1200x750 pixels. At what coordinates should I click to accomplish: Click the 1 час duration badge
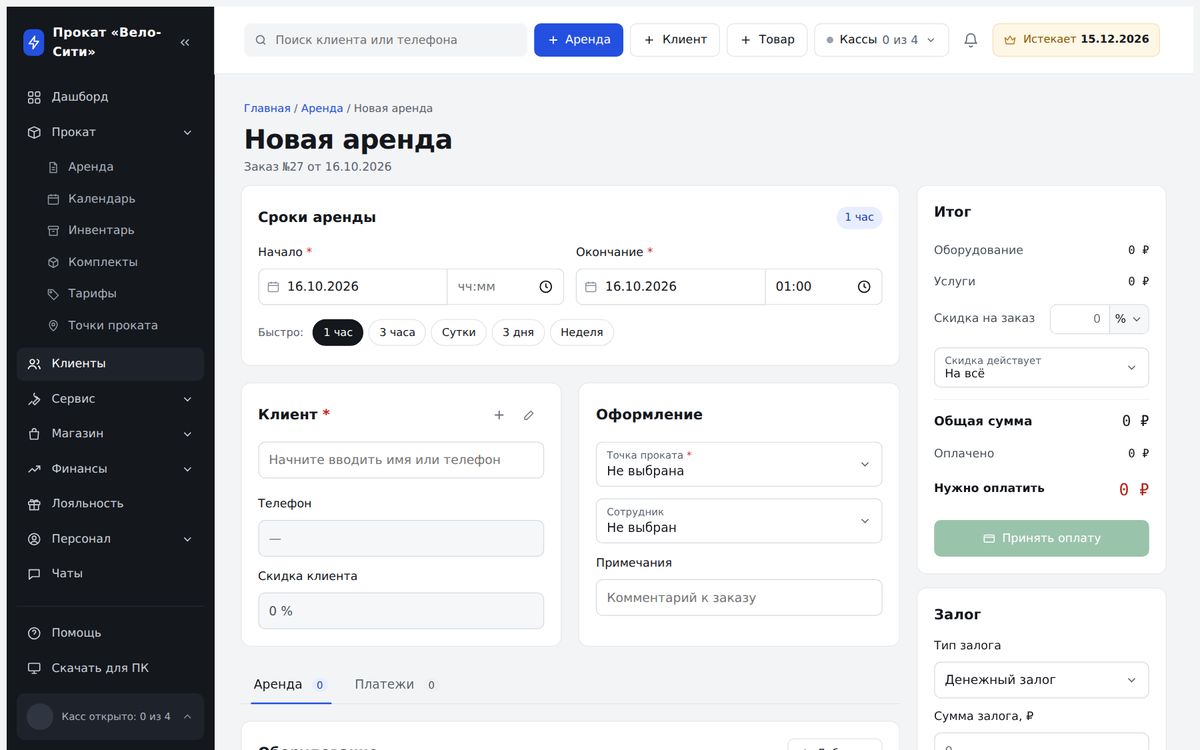pos(859,217)
